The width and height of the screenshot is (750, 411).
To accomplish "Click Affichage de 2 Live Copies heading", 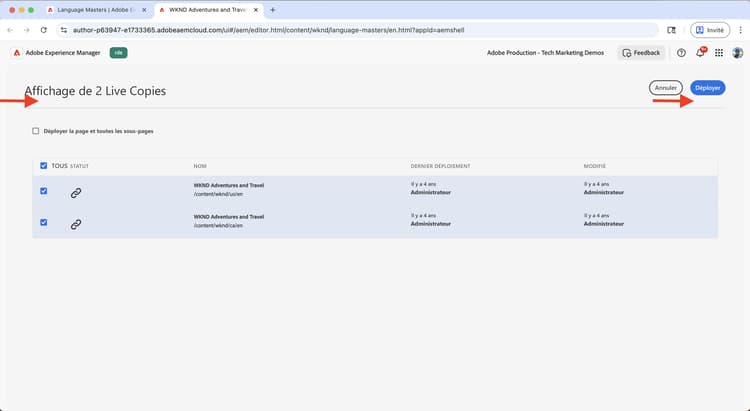I will [x=95, y=91].
